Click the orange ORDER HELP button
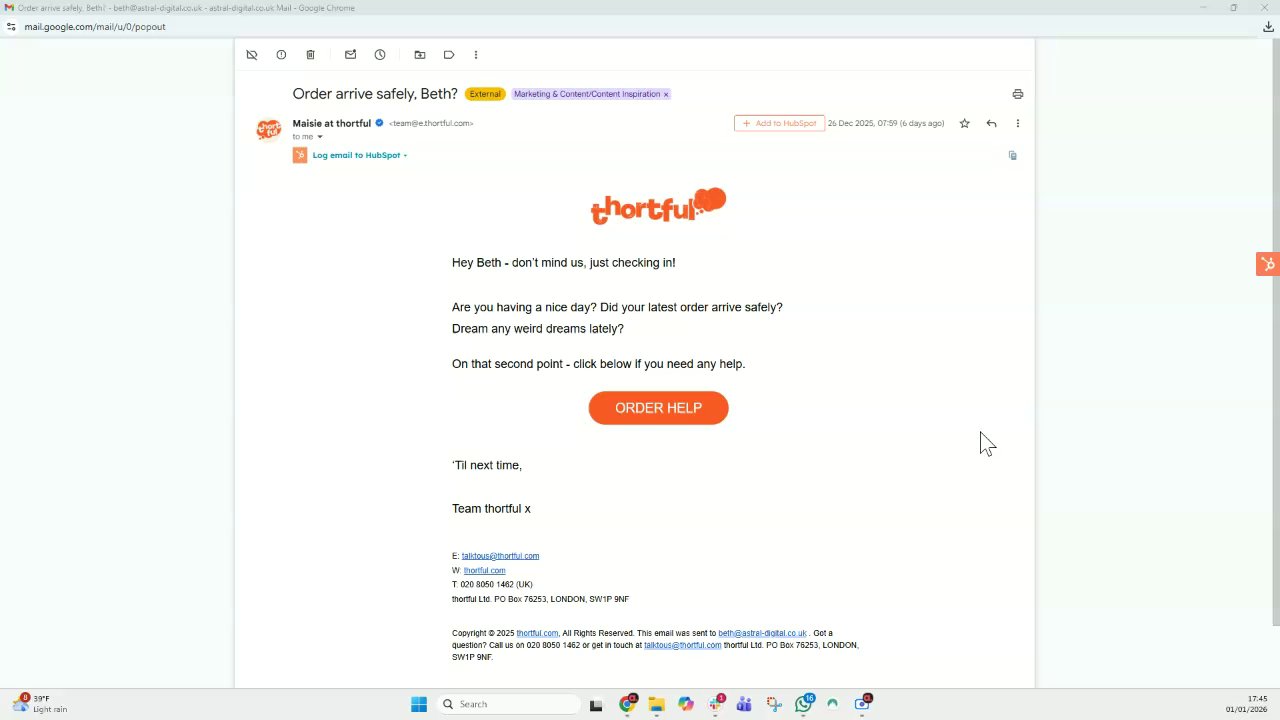The height and width of the screenshot is (720, 1280). (x=658, y=408)
